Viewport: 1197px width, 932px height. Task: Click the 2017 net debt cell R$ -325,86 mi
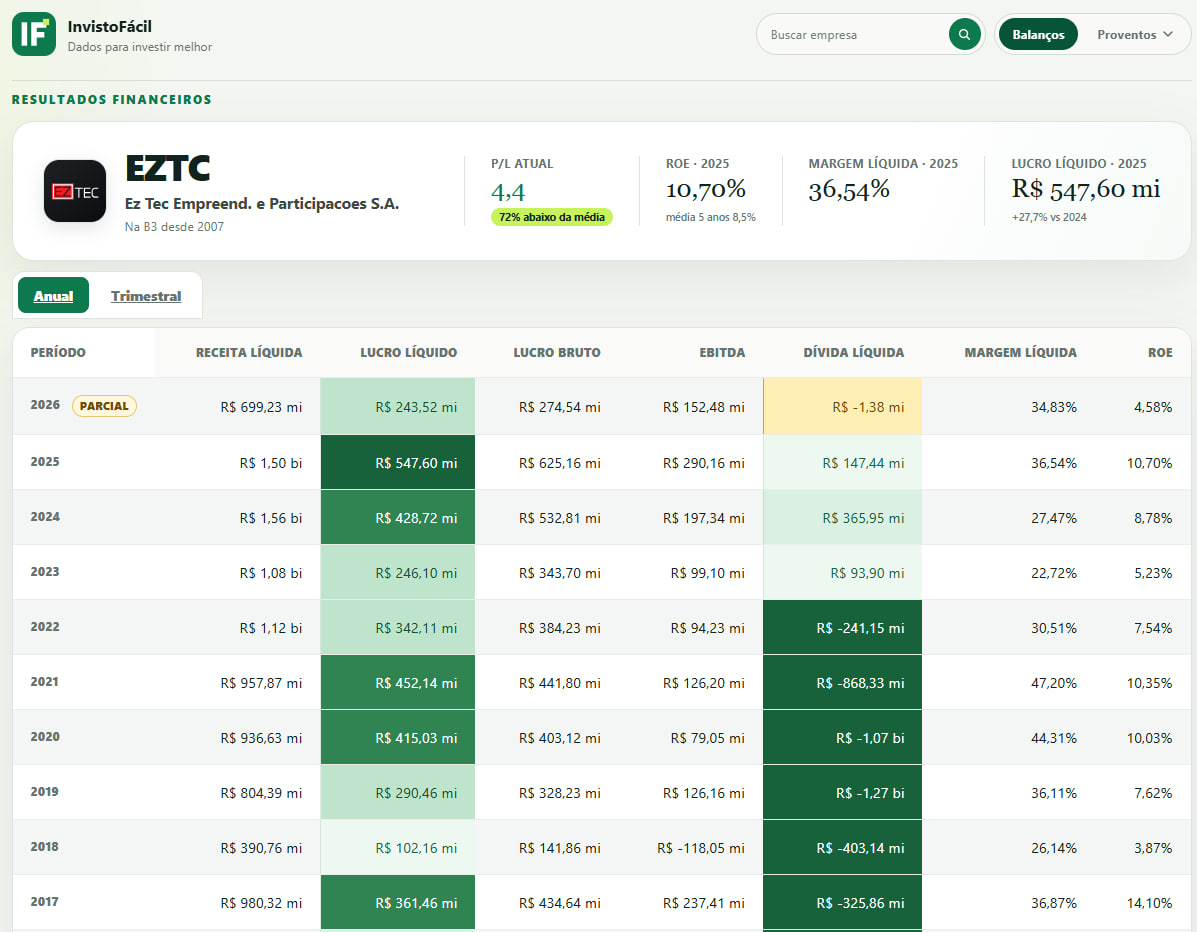click(842, 902)
